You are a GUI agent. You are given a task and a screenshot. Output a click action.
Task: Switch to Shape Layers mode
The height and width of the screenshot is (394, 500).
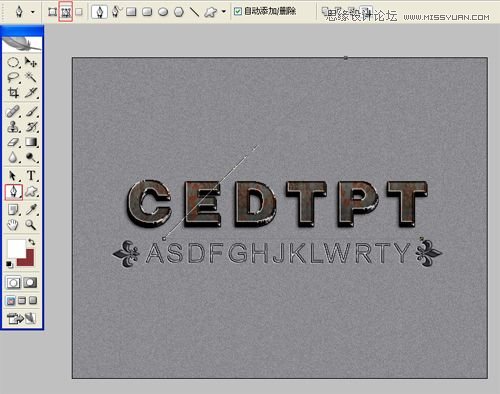click(x=52, y=12)
